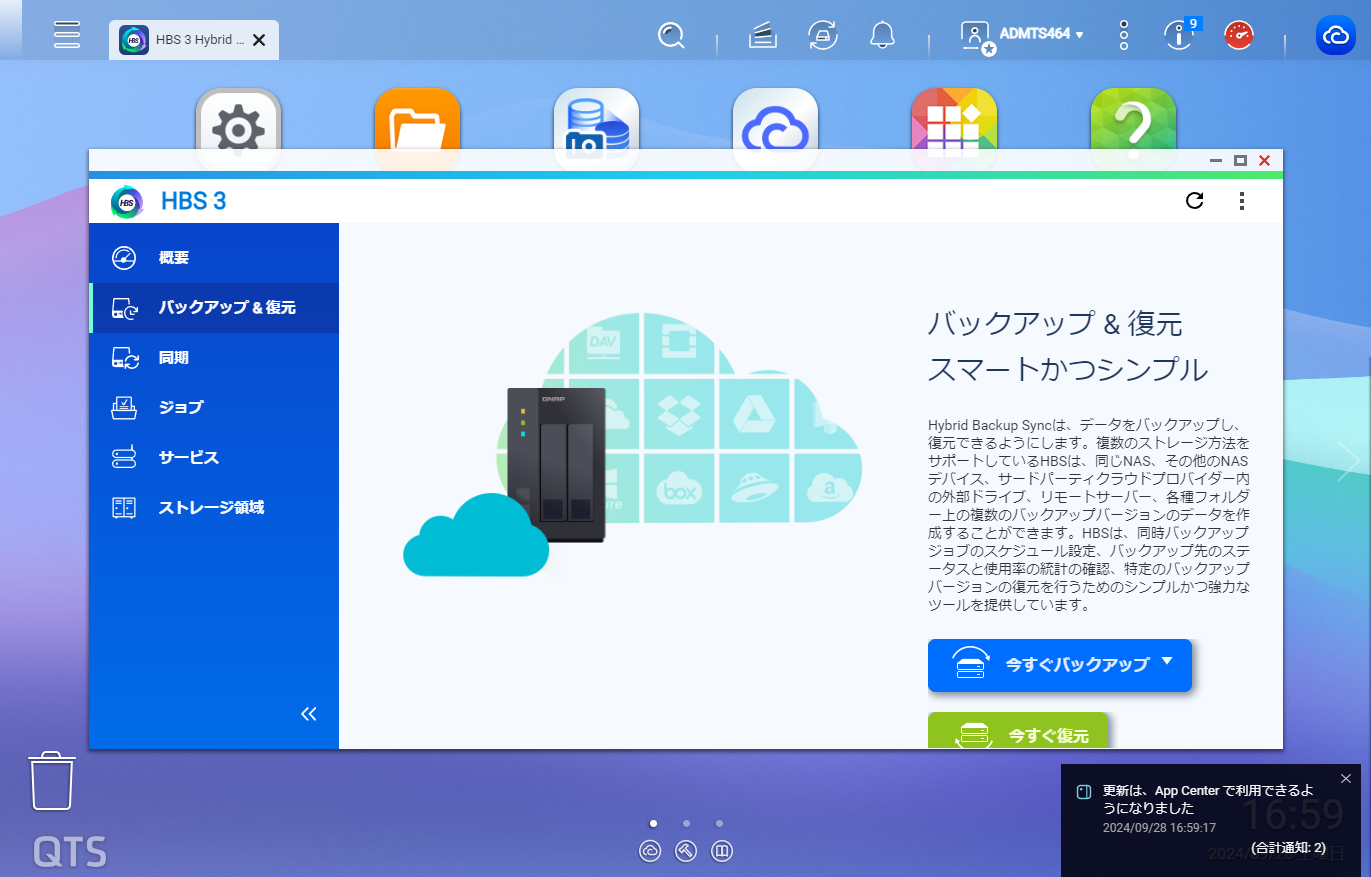
Task: Open event notifications bell icon
Action: (882, 36)
